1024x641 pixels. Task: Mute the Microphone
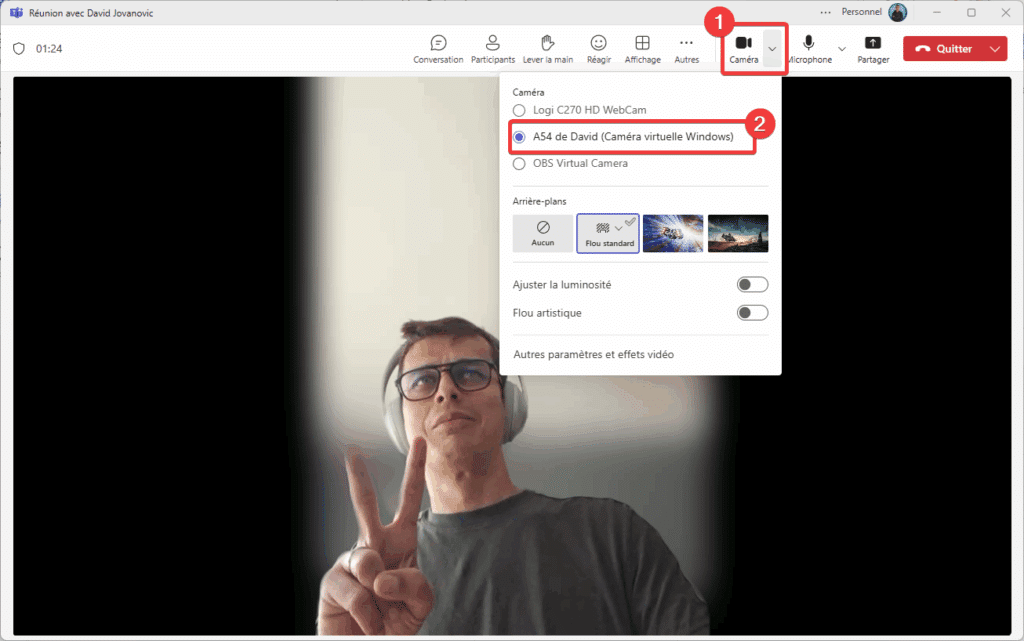(x=809, y=49)
